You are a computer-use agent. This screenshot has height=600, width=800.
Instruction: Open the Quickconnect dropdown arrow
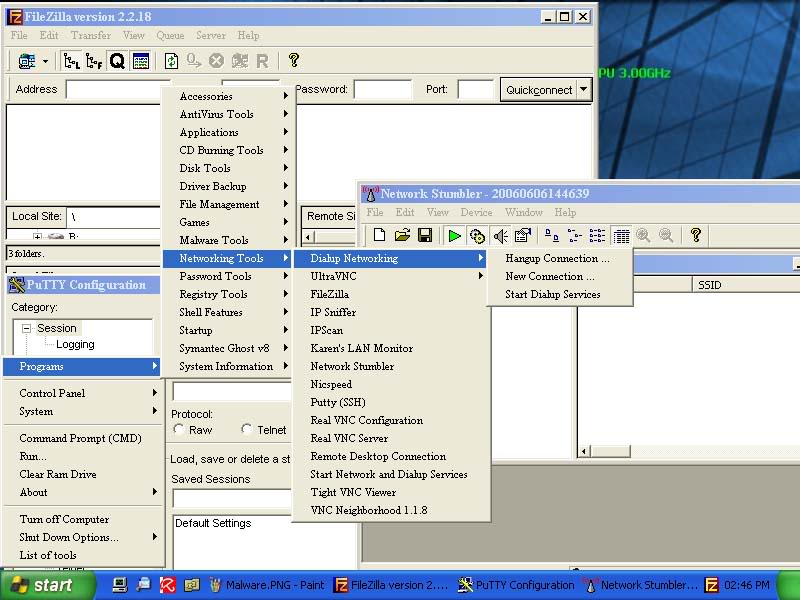click(584, 90)
